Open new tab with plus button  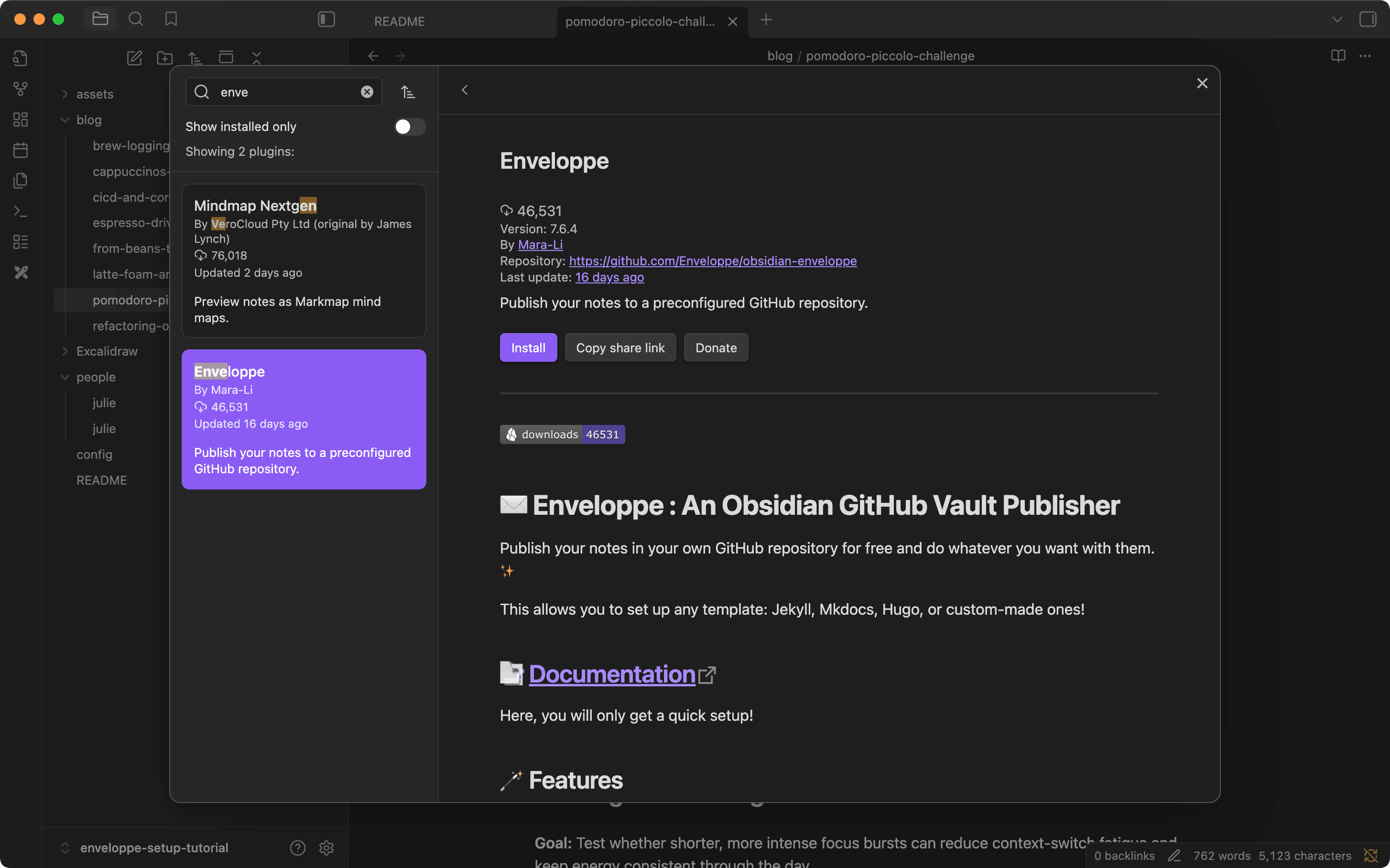766,20
